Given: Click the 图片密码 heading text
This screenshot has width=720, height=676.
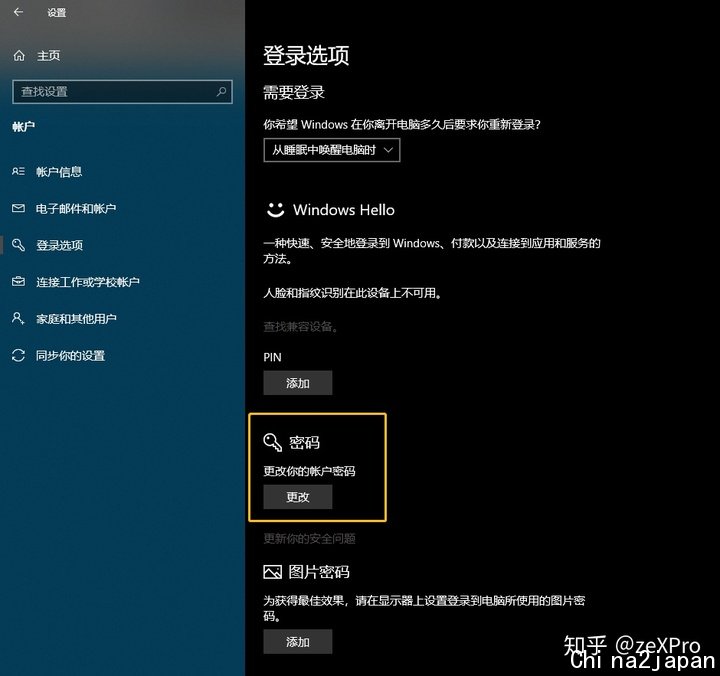Looking at the screenshot, I should coord(319,572).
